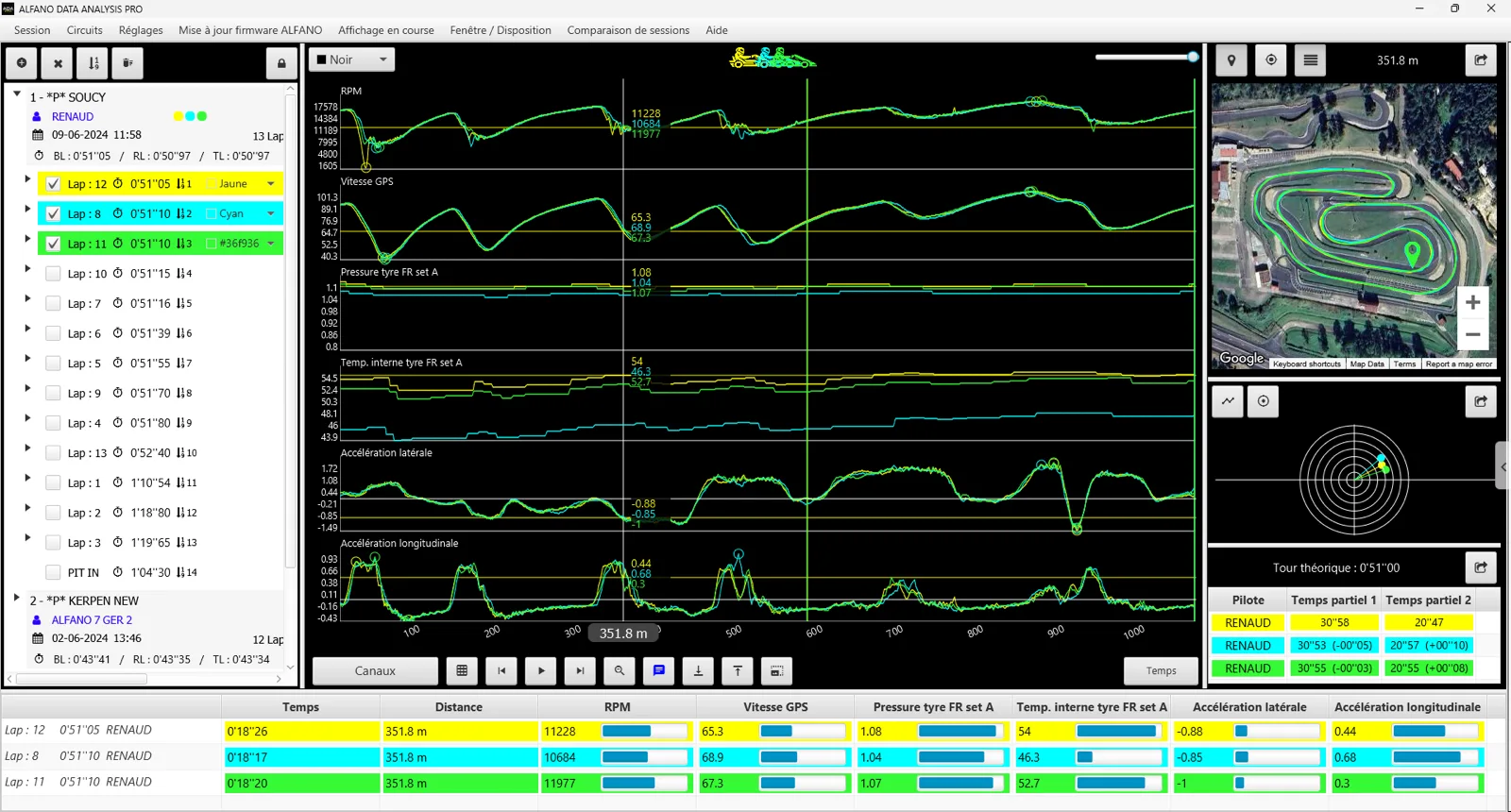Image resolution: width=1511 pixels, height=812 pixels.
Task: Open the Noir background color dropdown
Action: pos(351,59)
